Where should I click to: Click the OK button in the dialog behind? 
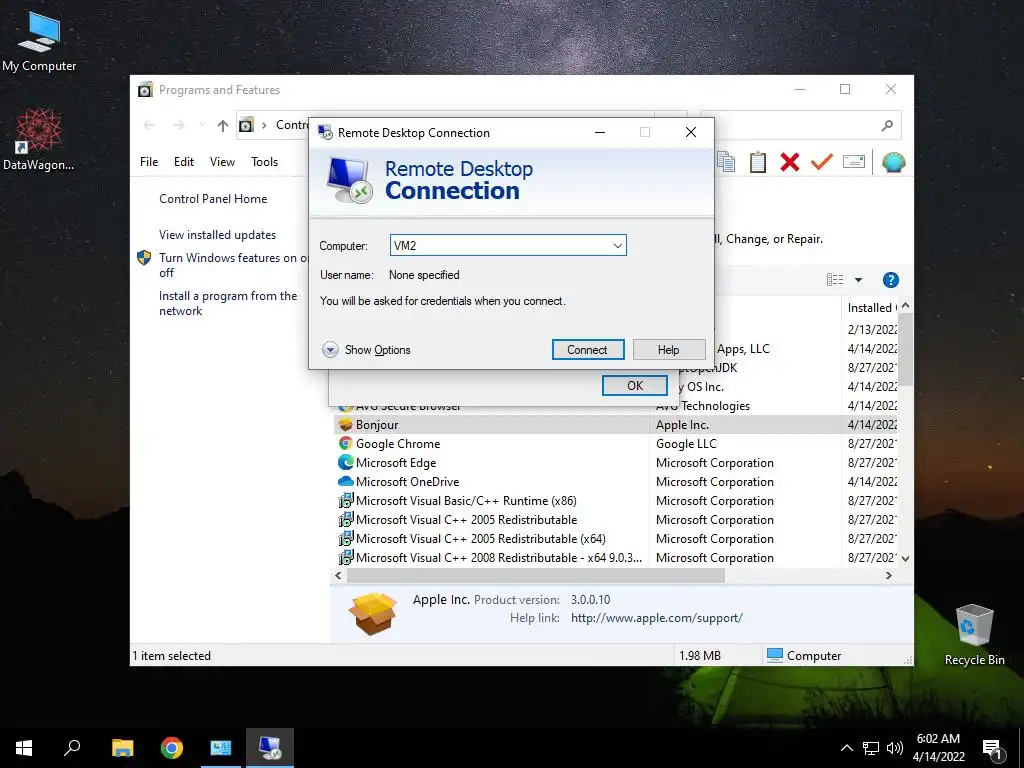pyautogui.click(x=635, y=385)
